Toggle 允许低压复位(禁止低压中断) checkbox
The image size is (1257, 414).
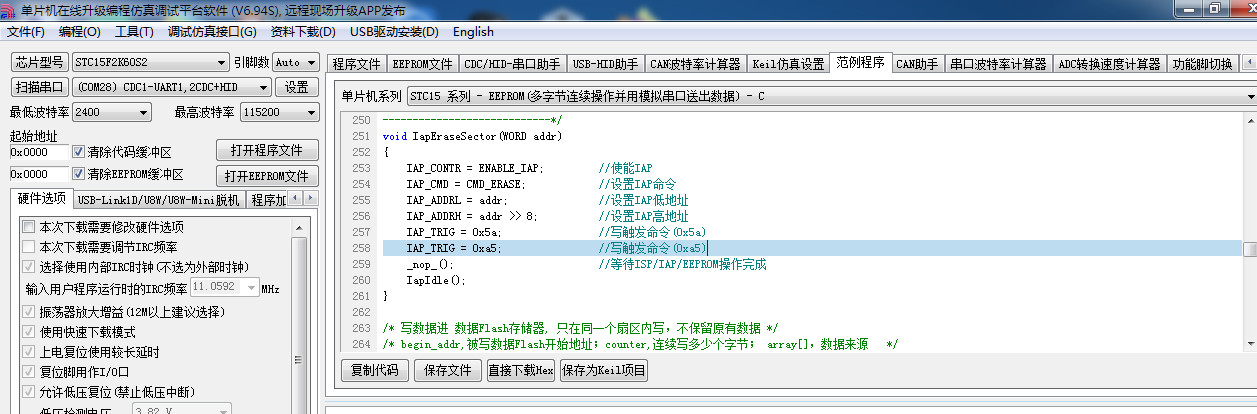pos(29,391)
